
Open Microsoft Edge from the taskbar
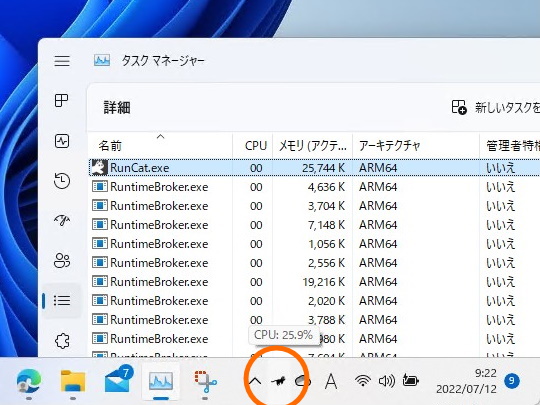[x=29, y=381]
